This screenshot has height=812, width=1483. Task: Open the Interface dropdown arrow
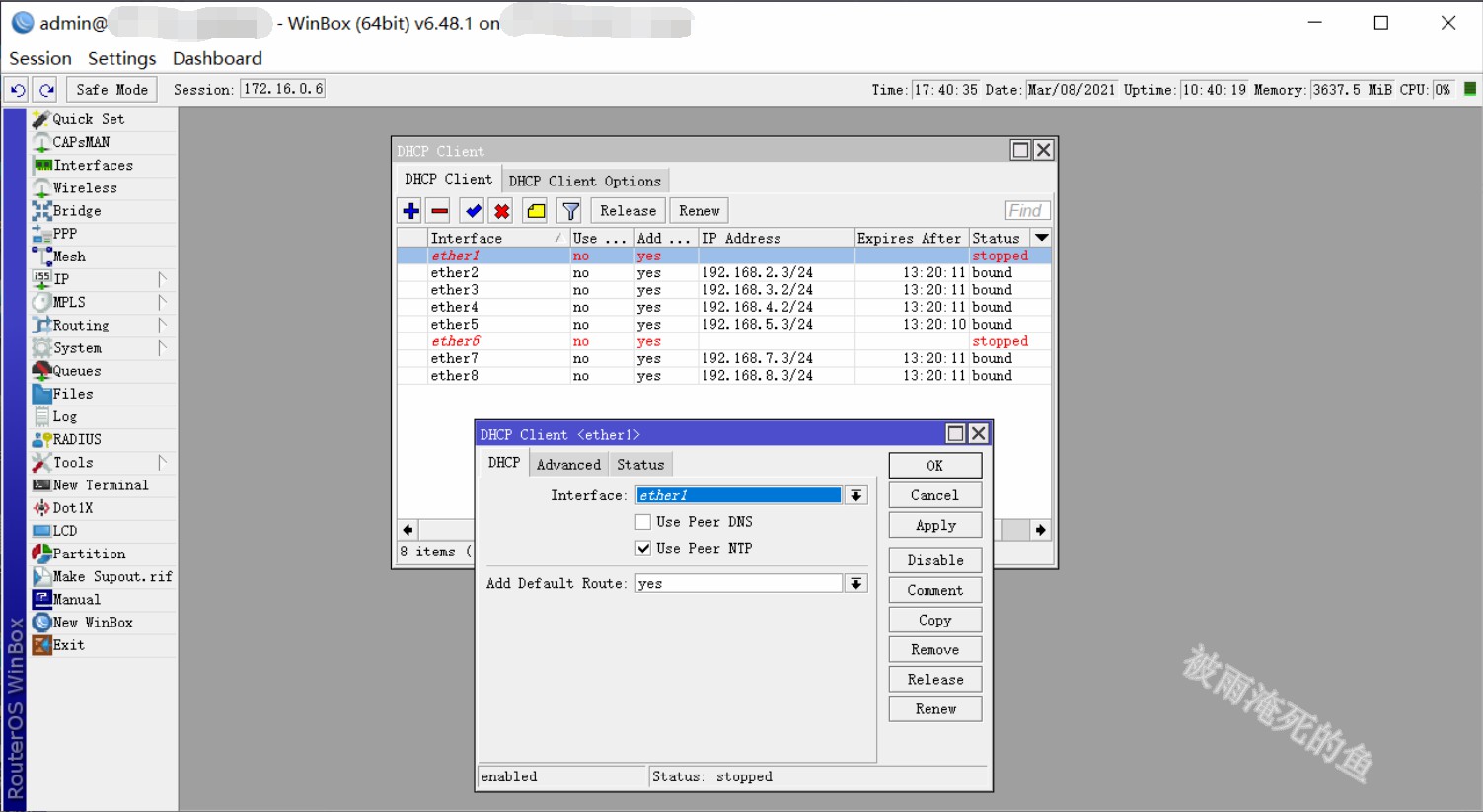pyautogui.click(x=856, y=495)
